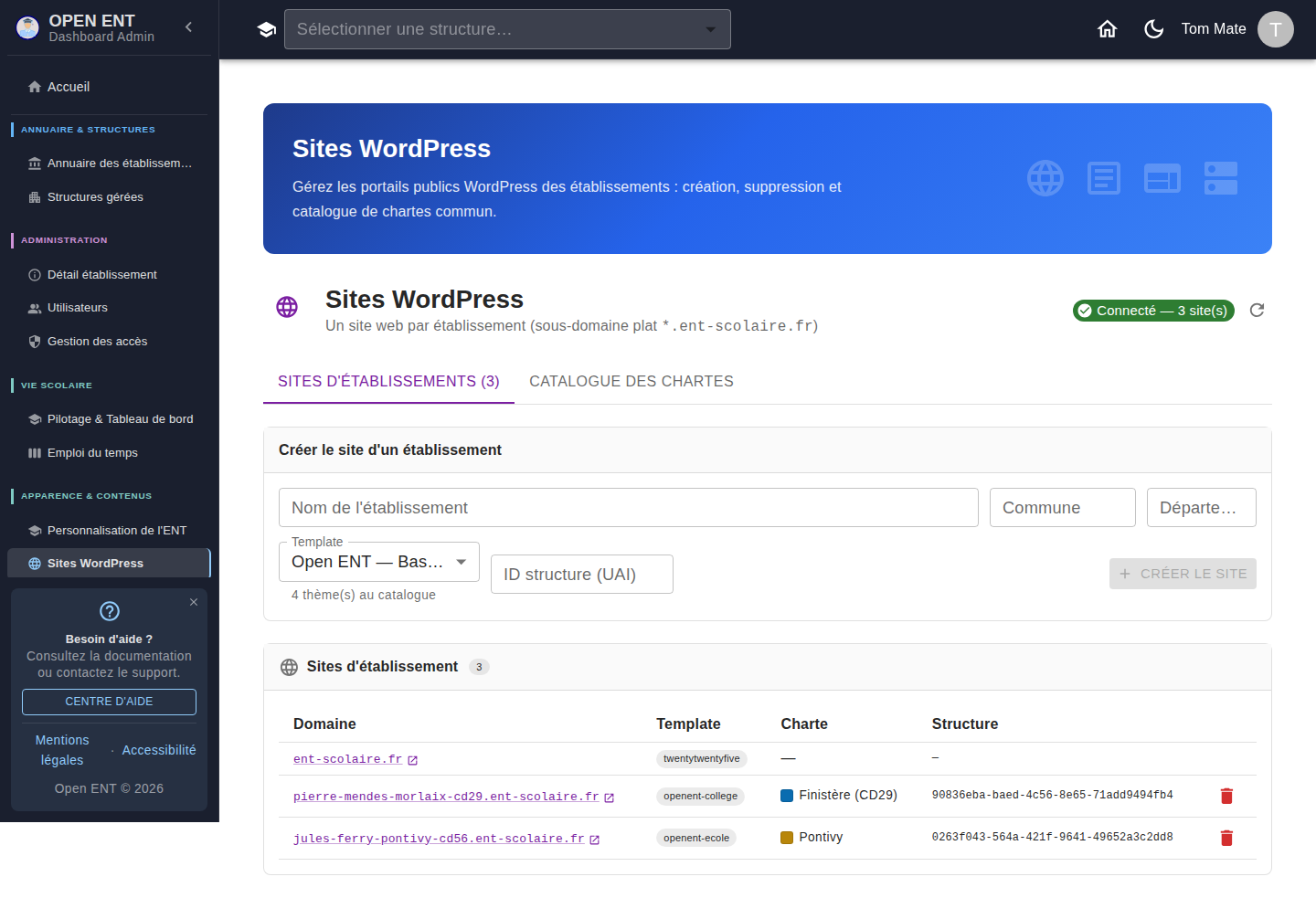This screenshot has width=1316, height=919.
Task: Click the Structure column header
Action: pos(965,724)
